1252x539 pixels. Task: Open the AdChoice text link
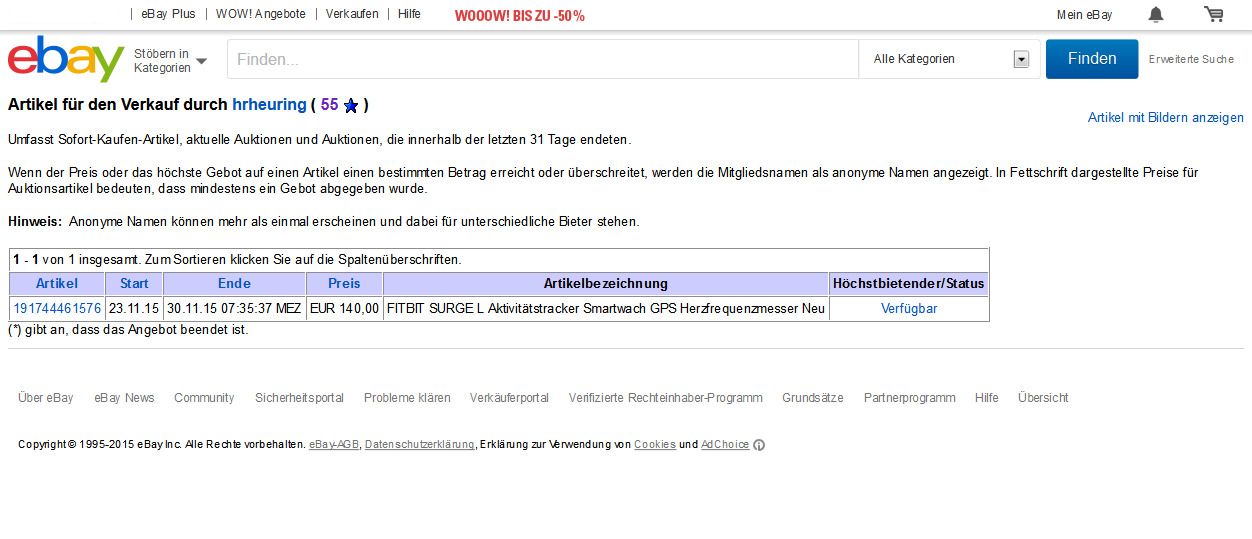pyautogui.click(x=725, y=445)
